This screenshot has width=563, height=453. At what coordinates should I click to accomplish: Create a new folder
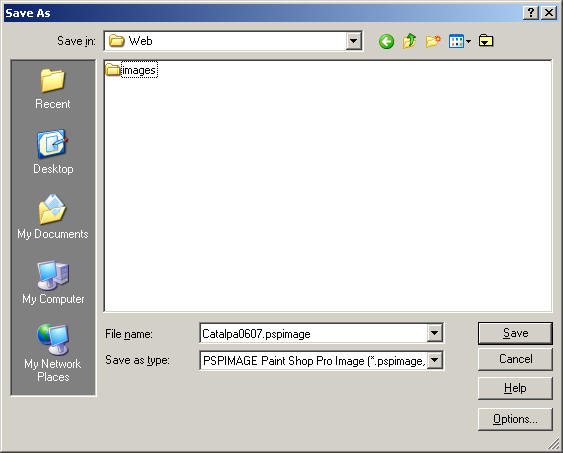[x=433, y=42]
